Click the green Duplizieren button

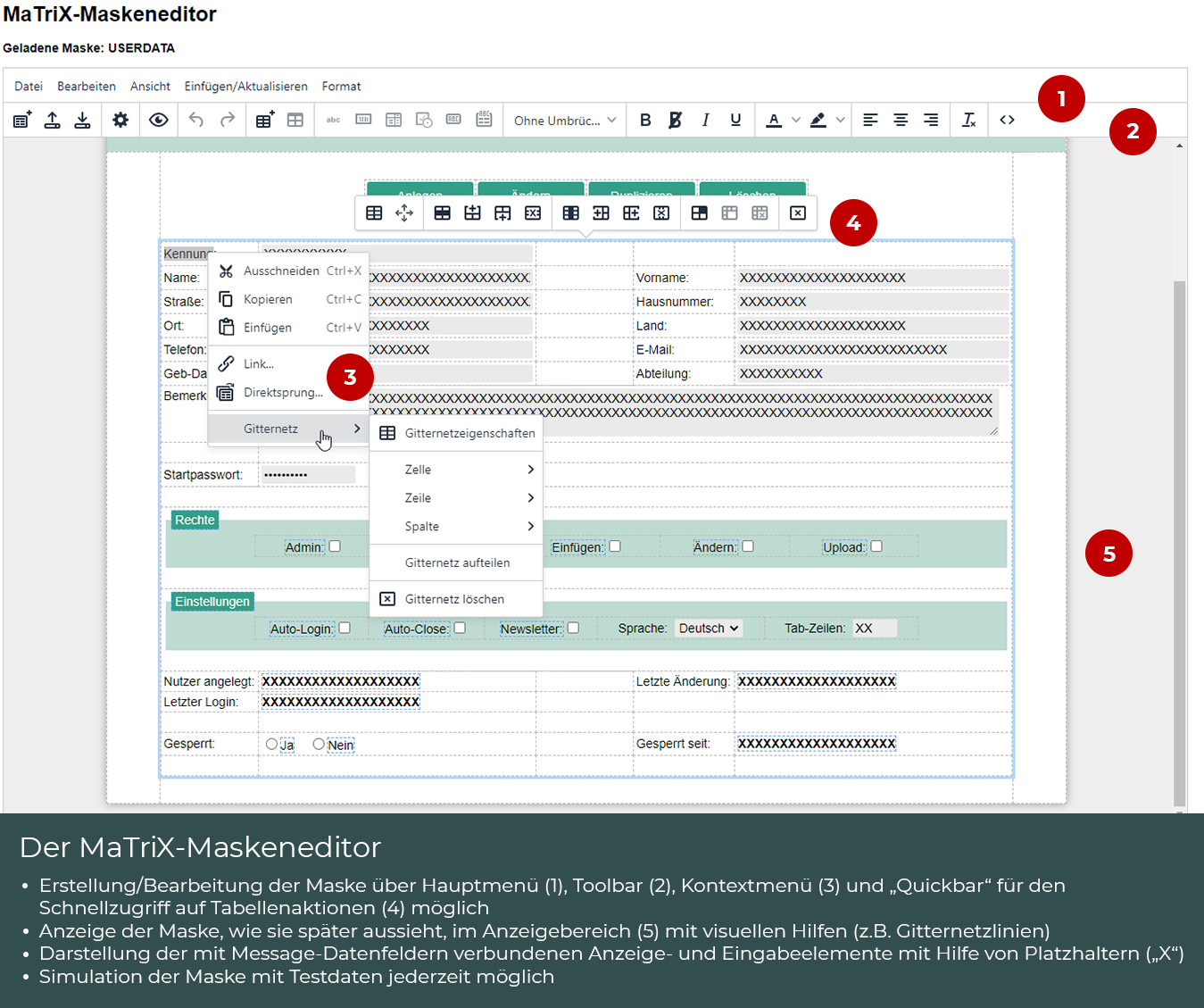[641, 193]
